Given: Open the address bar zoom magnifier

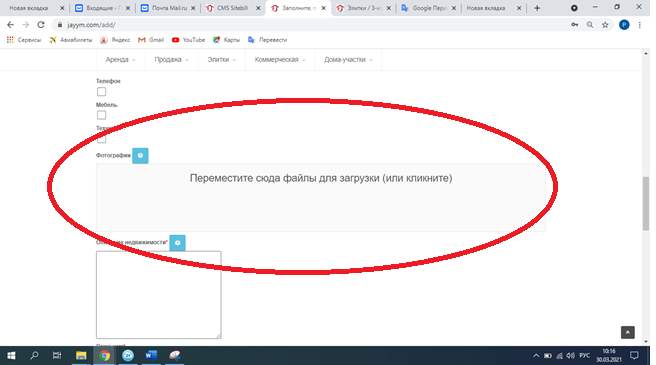Looking at the screenshot, I should pyautogui.click(x=590, y=25).
